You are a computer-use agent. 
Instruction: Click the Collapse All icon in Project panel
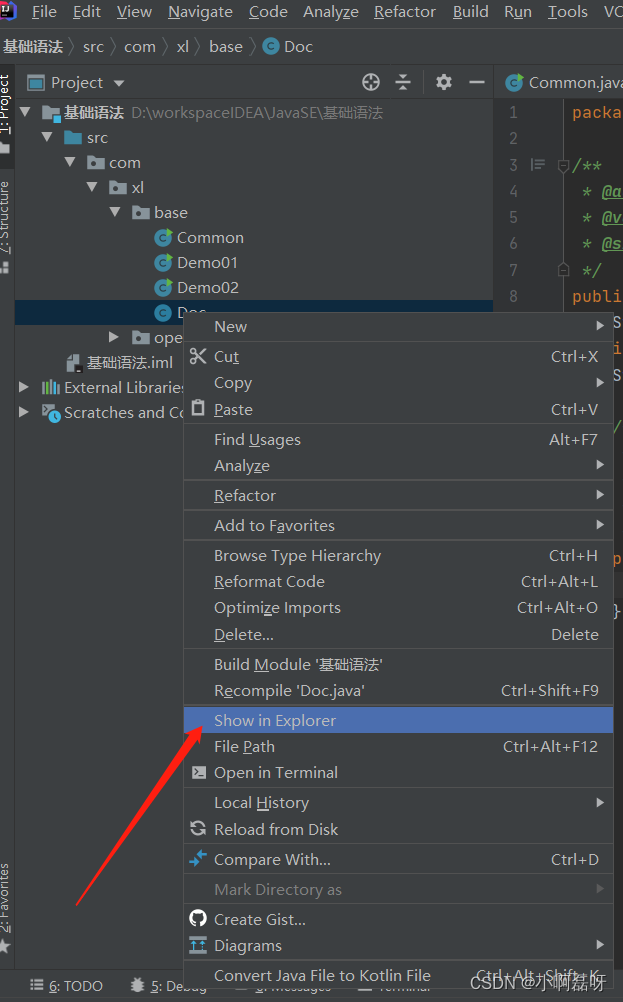click(403, 82)
